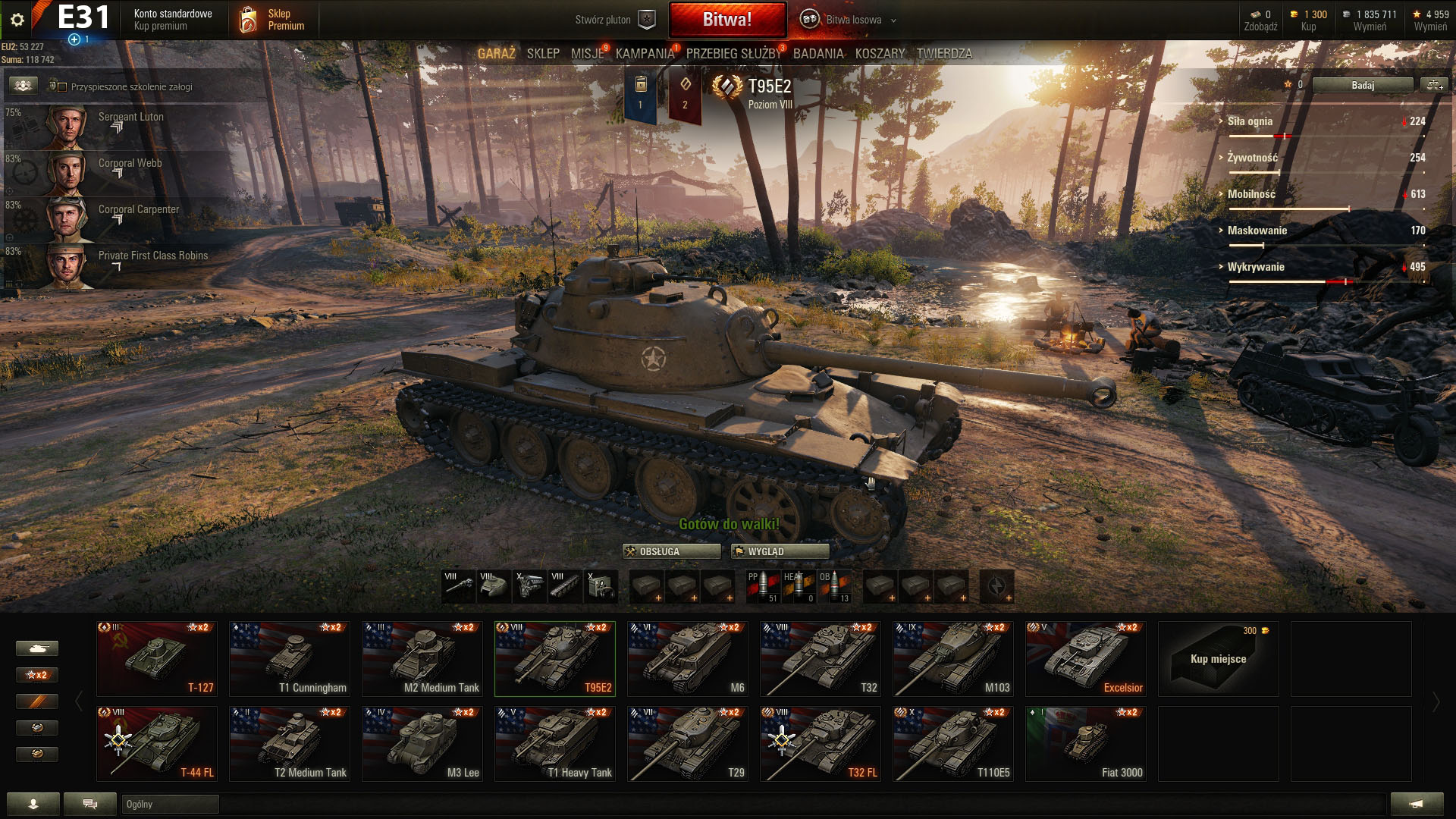This screenshot has width=1456, height=819.
Task: Select the M103 tank thumbnail
Action: [x=953, y=659]
